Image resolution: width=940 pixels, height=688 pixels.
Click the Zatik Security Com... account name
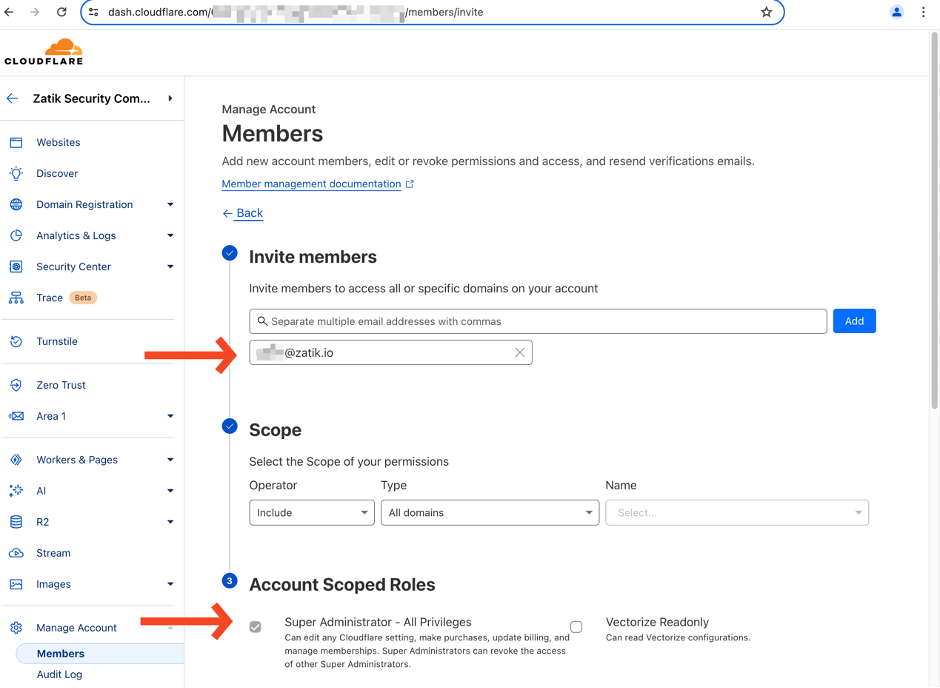tap(91, 98)
